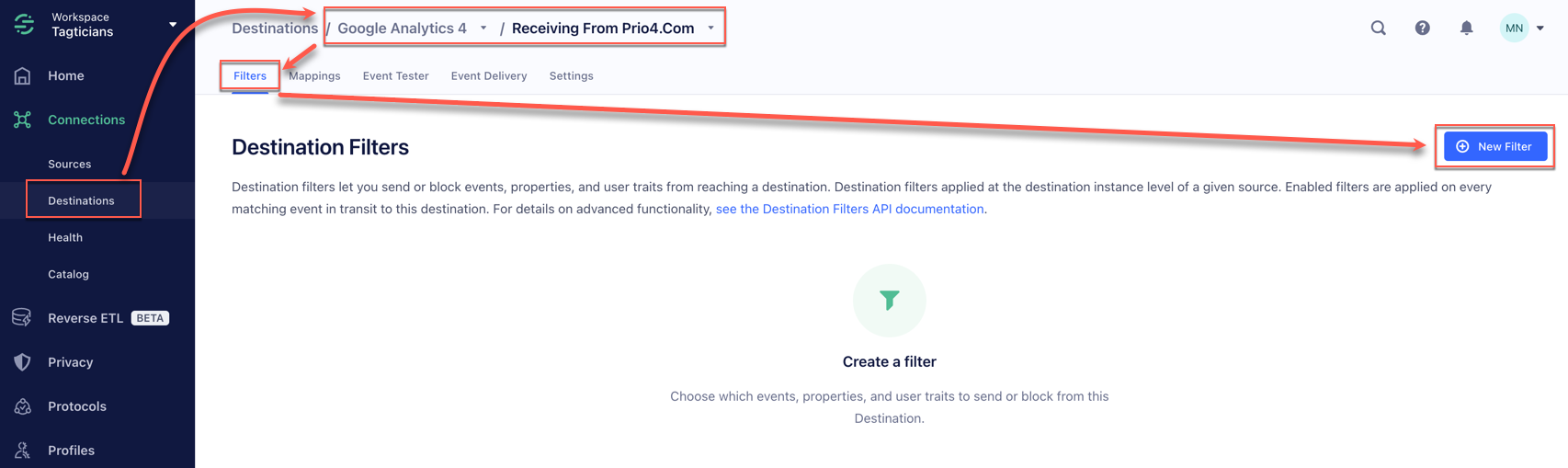The image size is (1568, 468).
Task: Open the notifications bell
Action: pyautogui.click(x=1466, y=28)
